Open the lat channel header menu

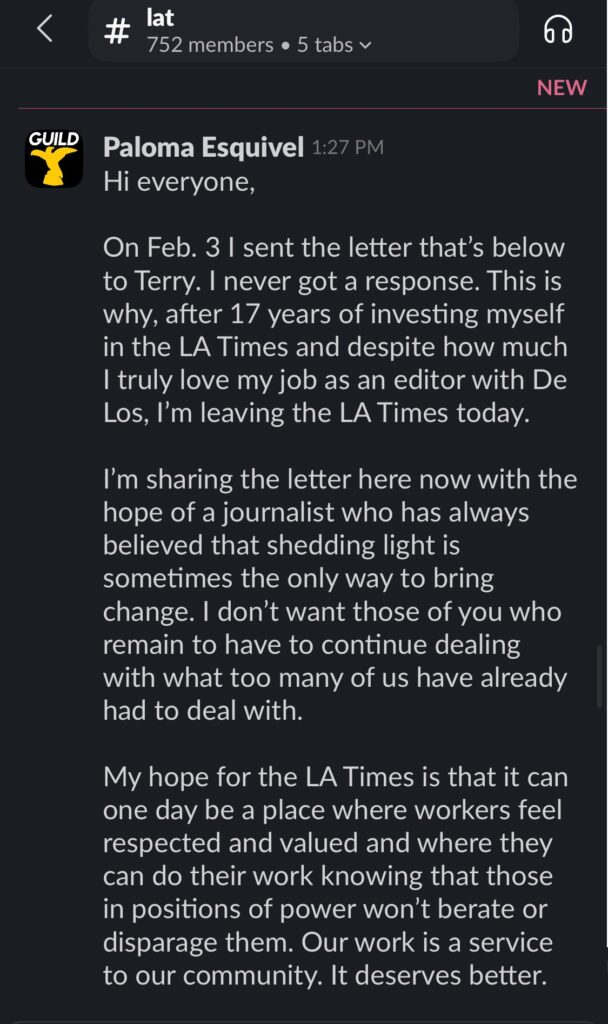point(160,18)
